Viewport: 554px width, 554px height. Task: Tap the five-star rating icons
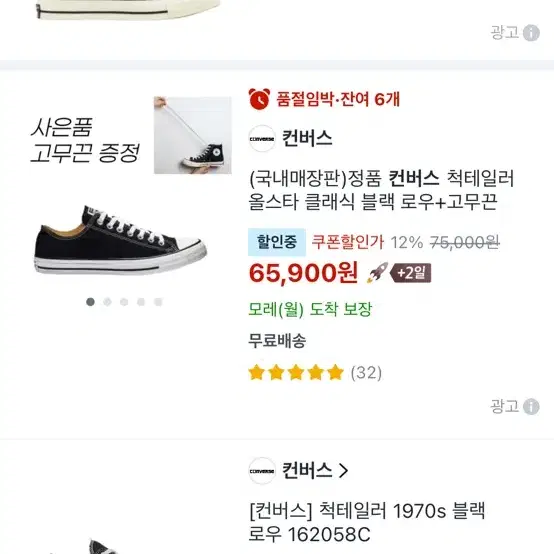[296, 373]
